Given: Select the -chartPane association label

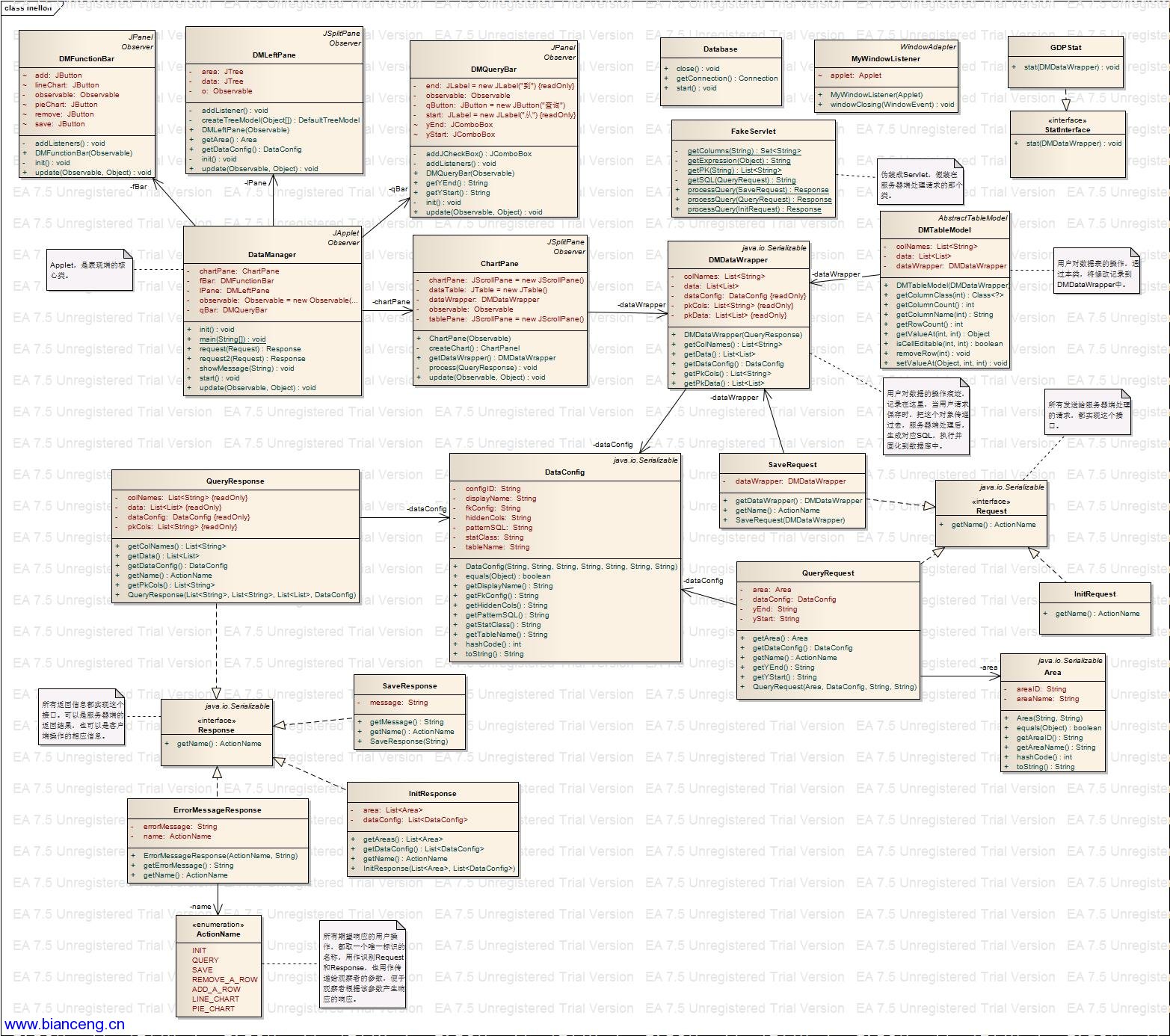Looking at the screenshot, I should coord(391,302).
